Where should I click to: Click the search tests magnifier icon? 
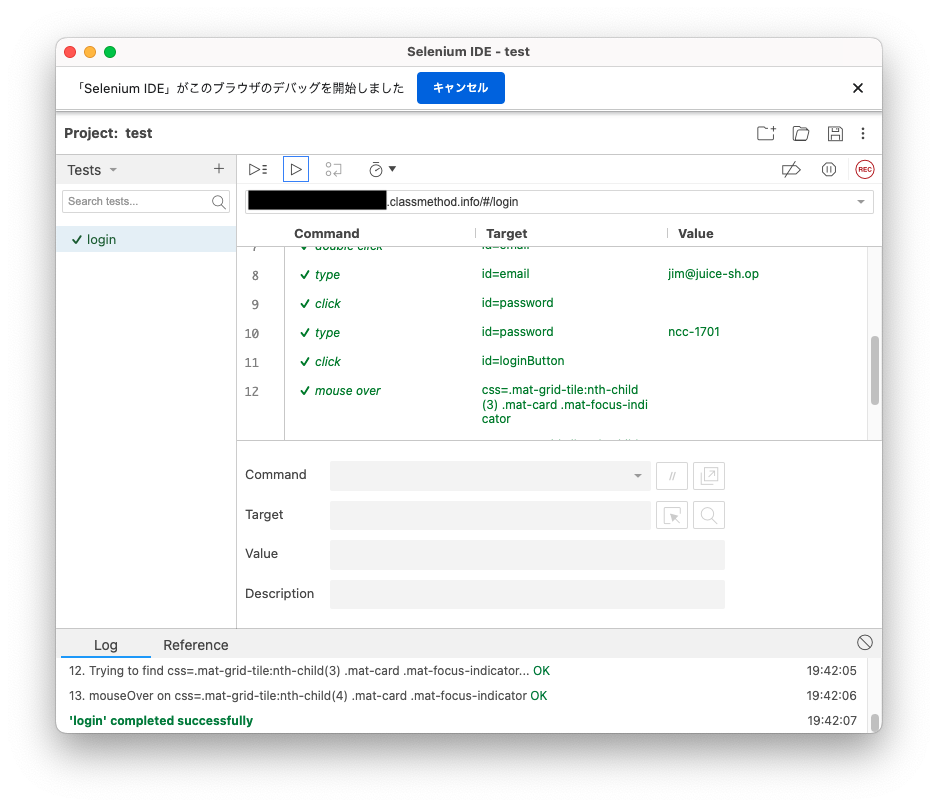tap(219, 202)
